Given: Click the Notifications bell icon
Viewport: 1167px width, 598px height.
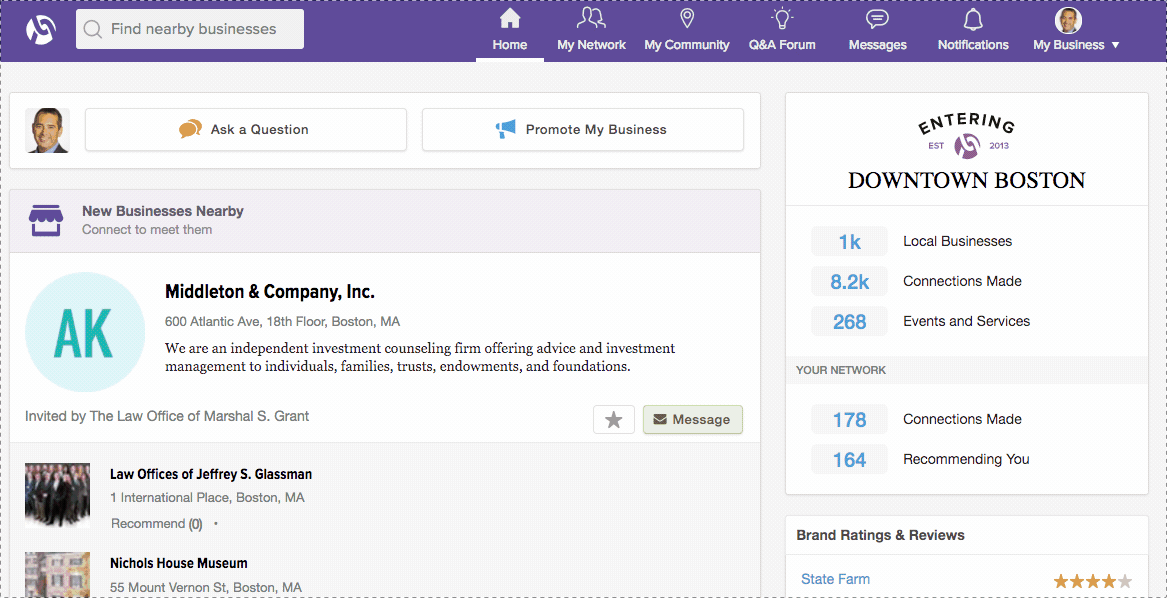Looking at the screenshot, I should point(973,19).
